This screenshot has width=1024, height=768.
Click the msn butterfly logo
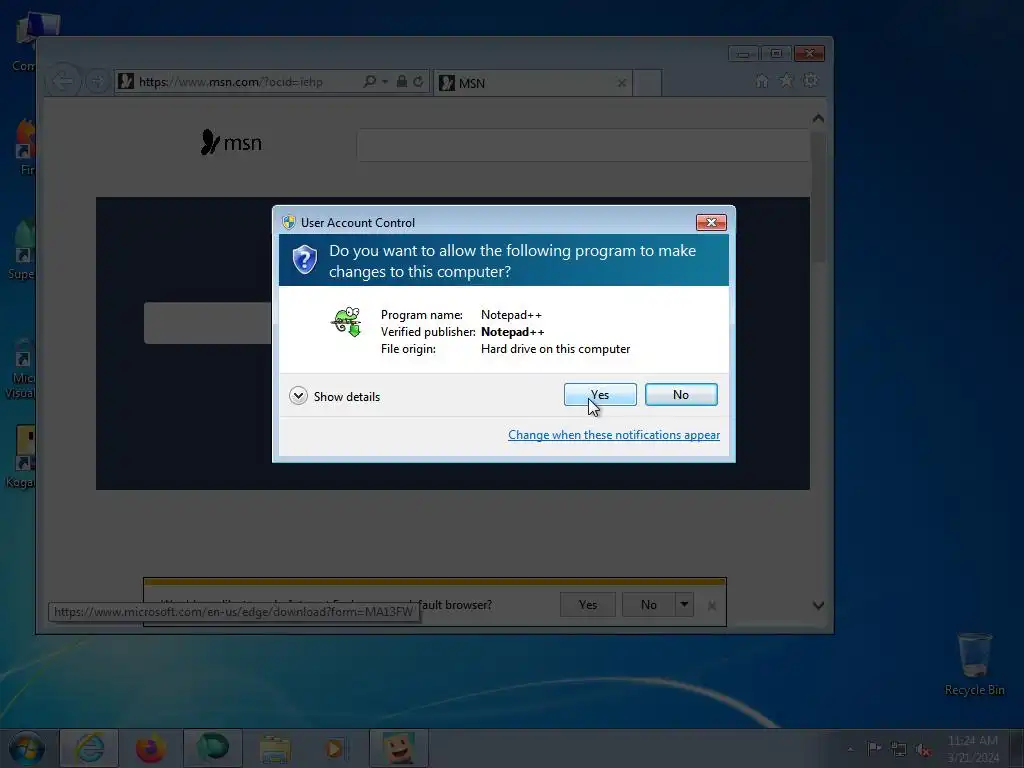tap(231, 142)
